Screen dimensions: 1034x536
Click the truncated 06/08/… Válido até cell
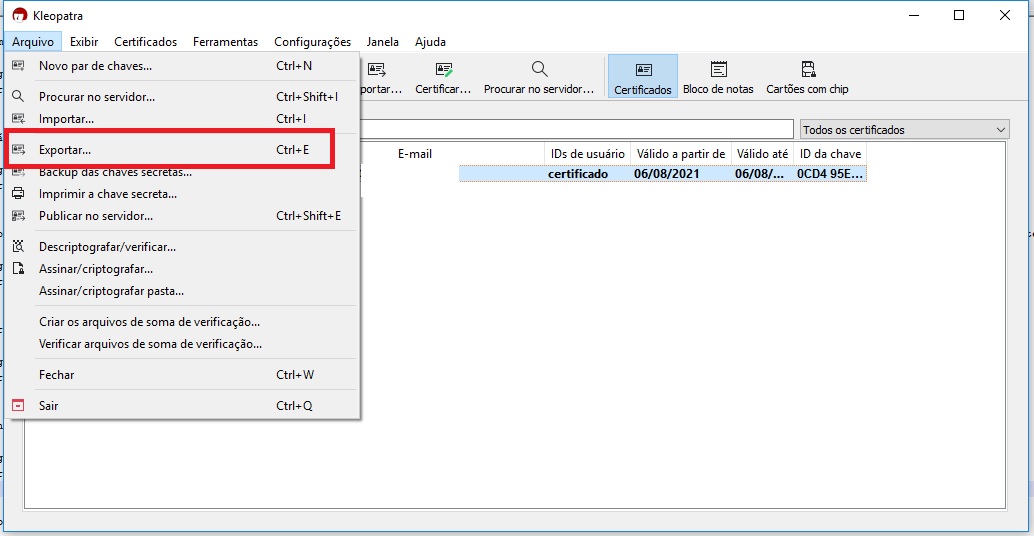tap(760, 174)
